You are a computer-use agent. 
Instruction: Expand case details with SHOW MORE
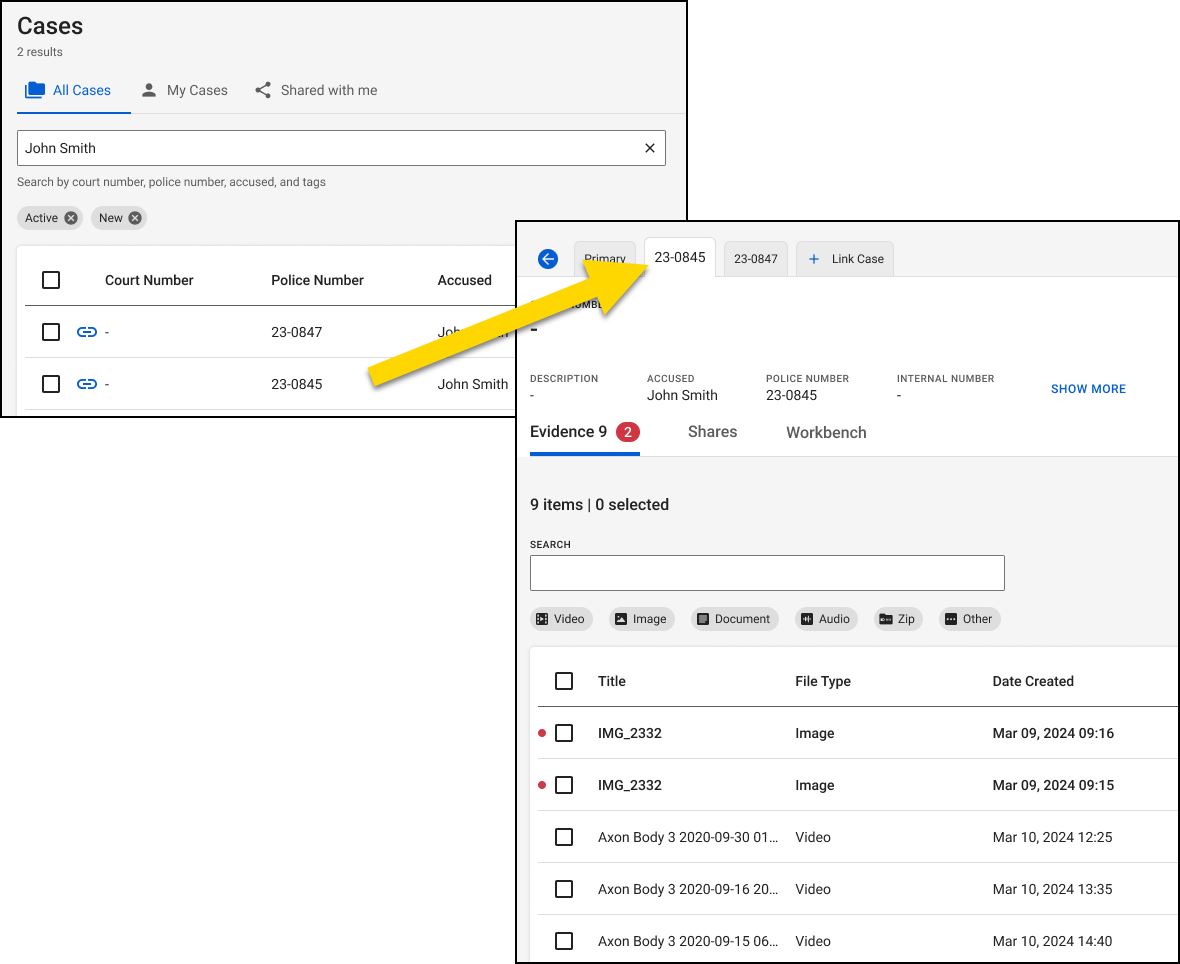coord(1088,389)
